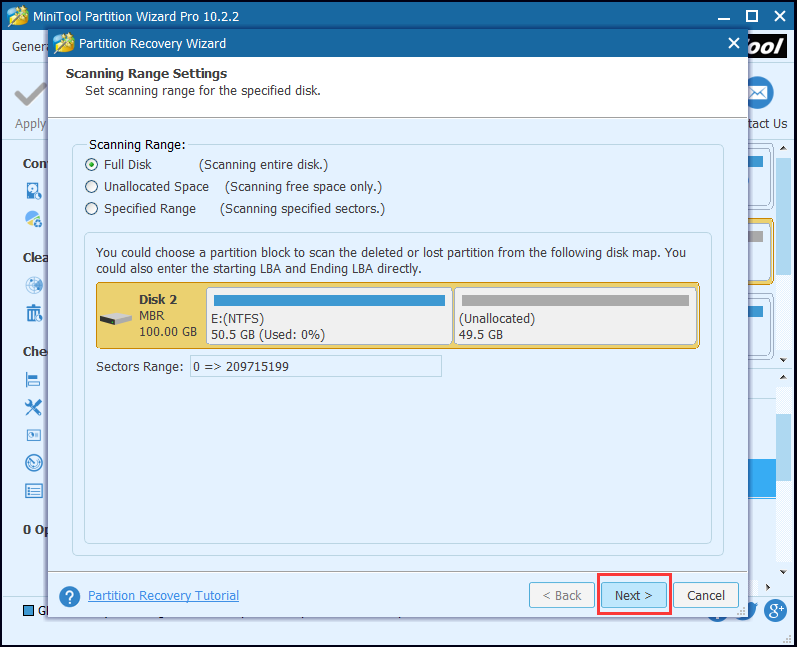Close the Partition Recovery Wizard dialog
797x647 pixels.
(733, 43)
